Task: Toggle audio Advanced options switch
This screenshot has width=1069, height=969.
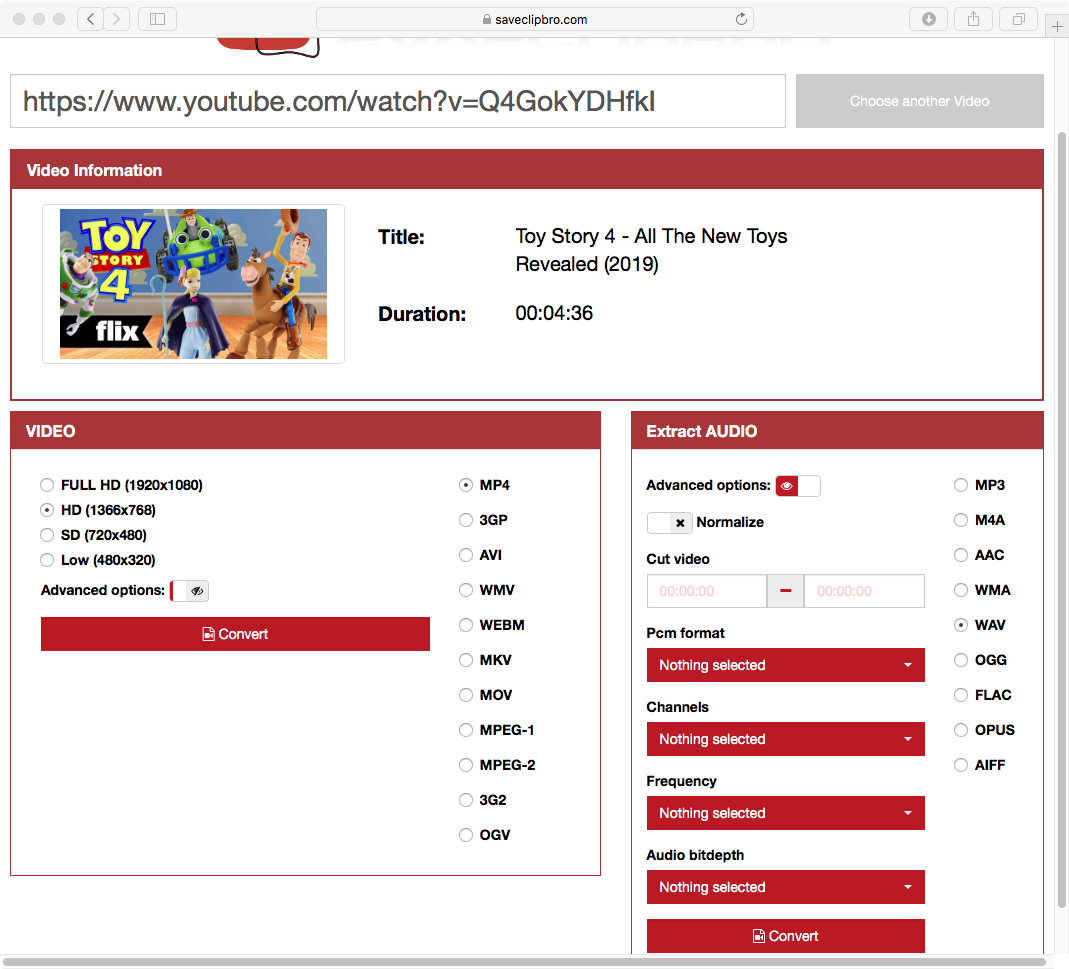Action: click(798, 486)
